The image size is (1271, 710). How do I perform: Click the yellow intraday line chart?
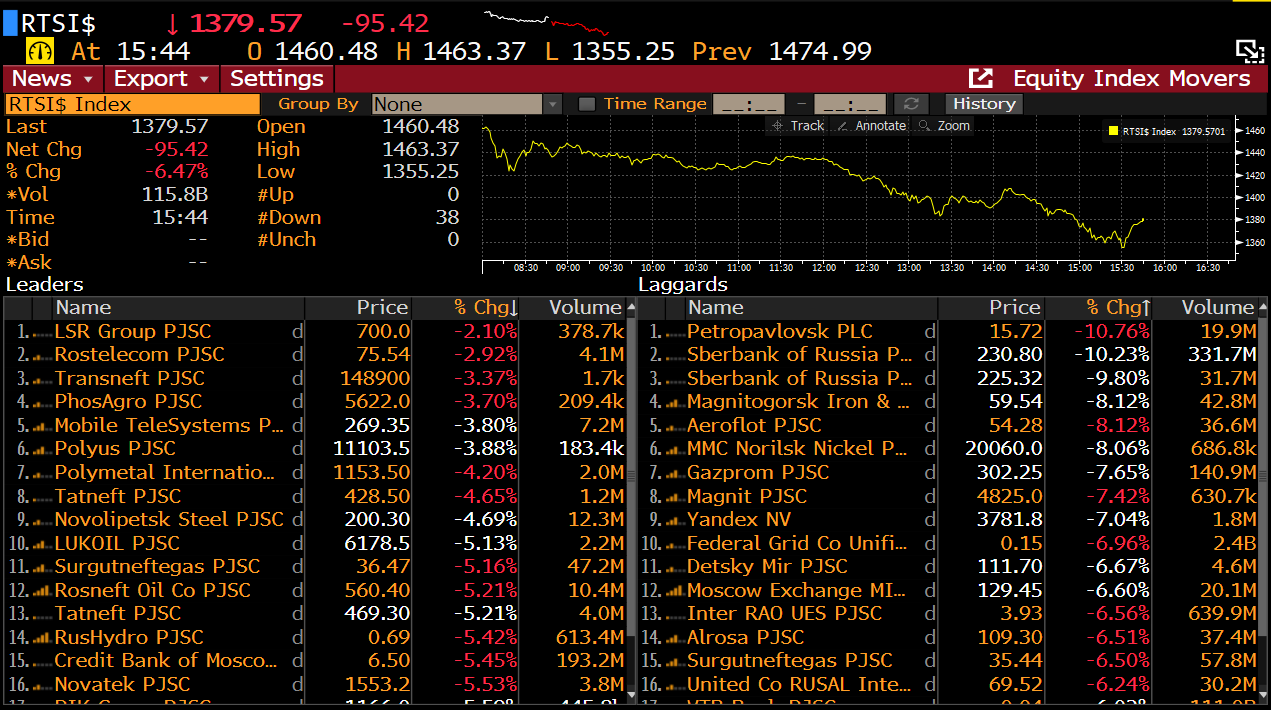[812, 188]
